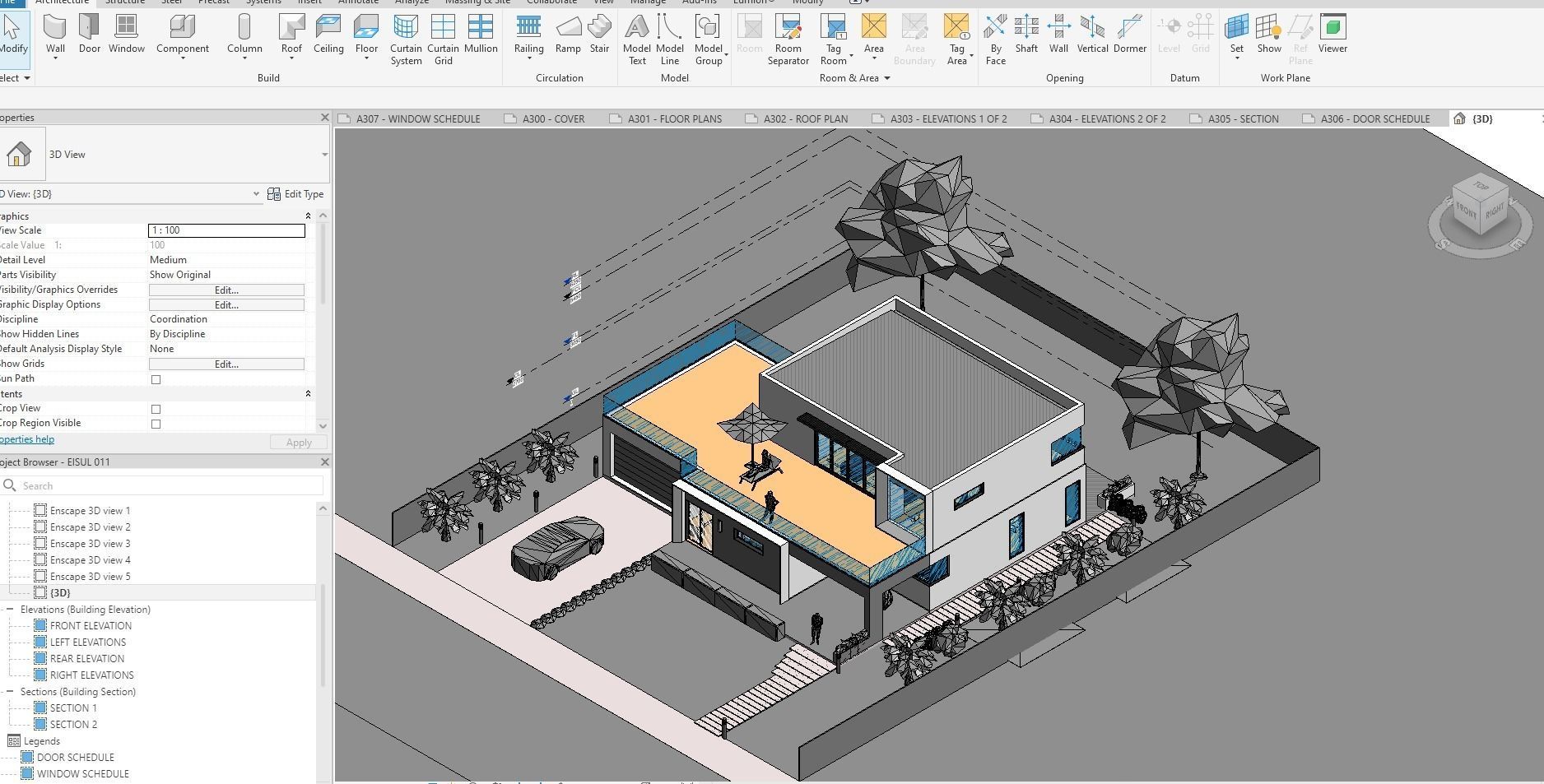The image size is (1544, 784).
Task: Open the Model Group tool
Action: (709, 40)
